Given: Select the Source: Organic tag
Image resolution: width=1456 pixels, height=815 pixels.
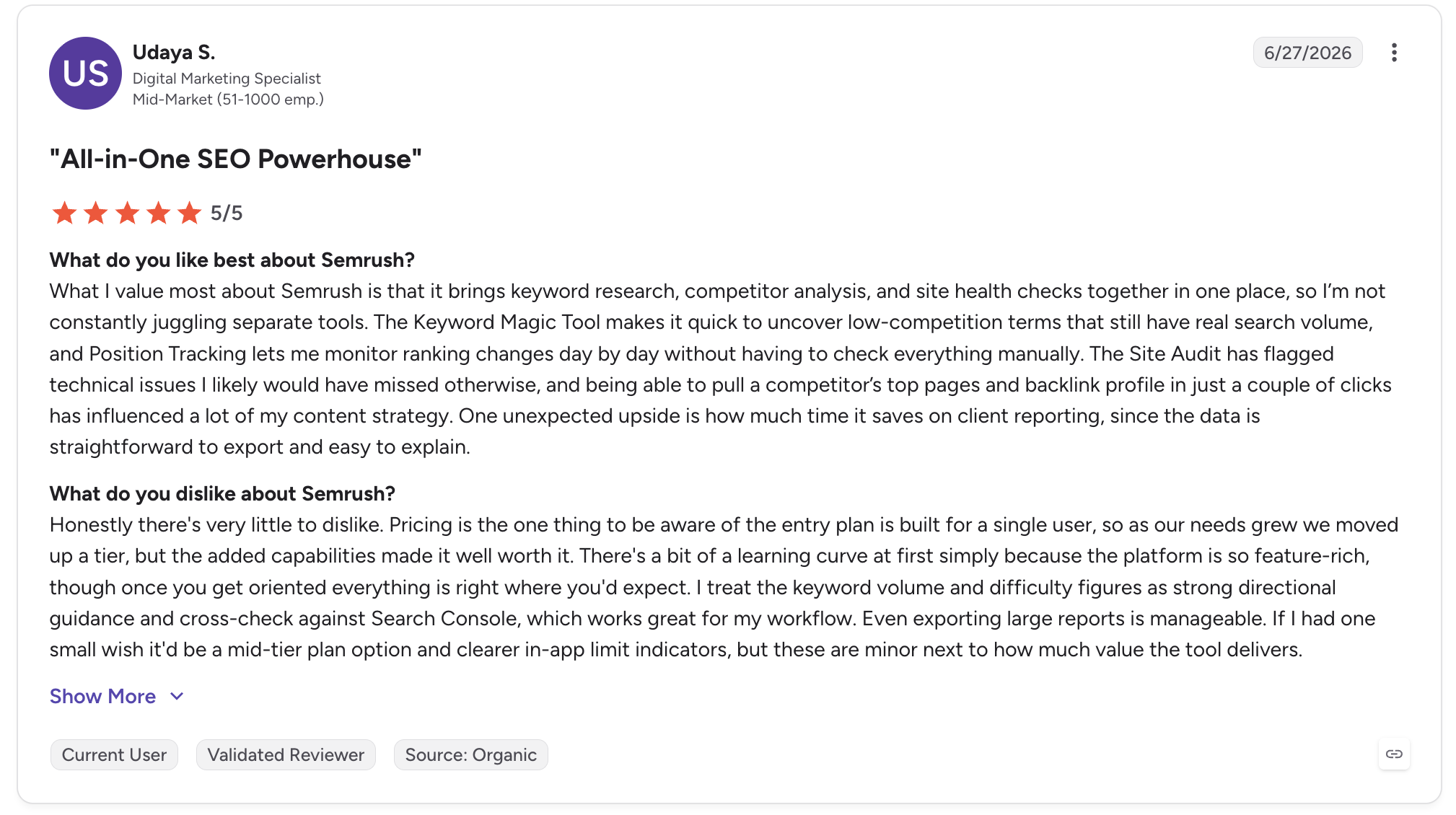Looking at the screenshot, I should pos(470,754).
